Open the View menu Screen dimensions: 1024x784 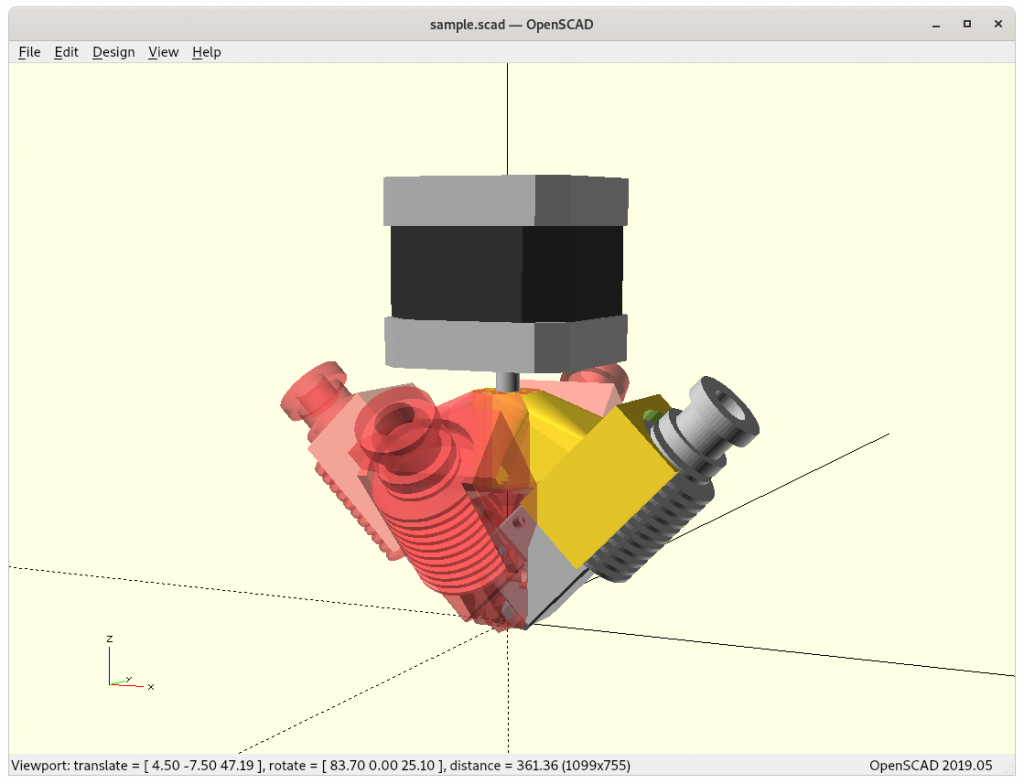click(x=163, y=52)
